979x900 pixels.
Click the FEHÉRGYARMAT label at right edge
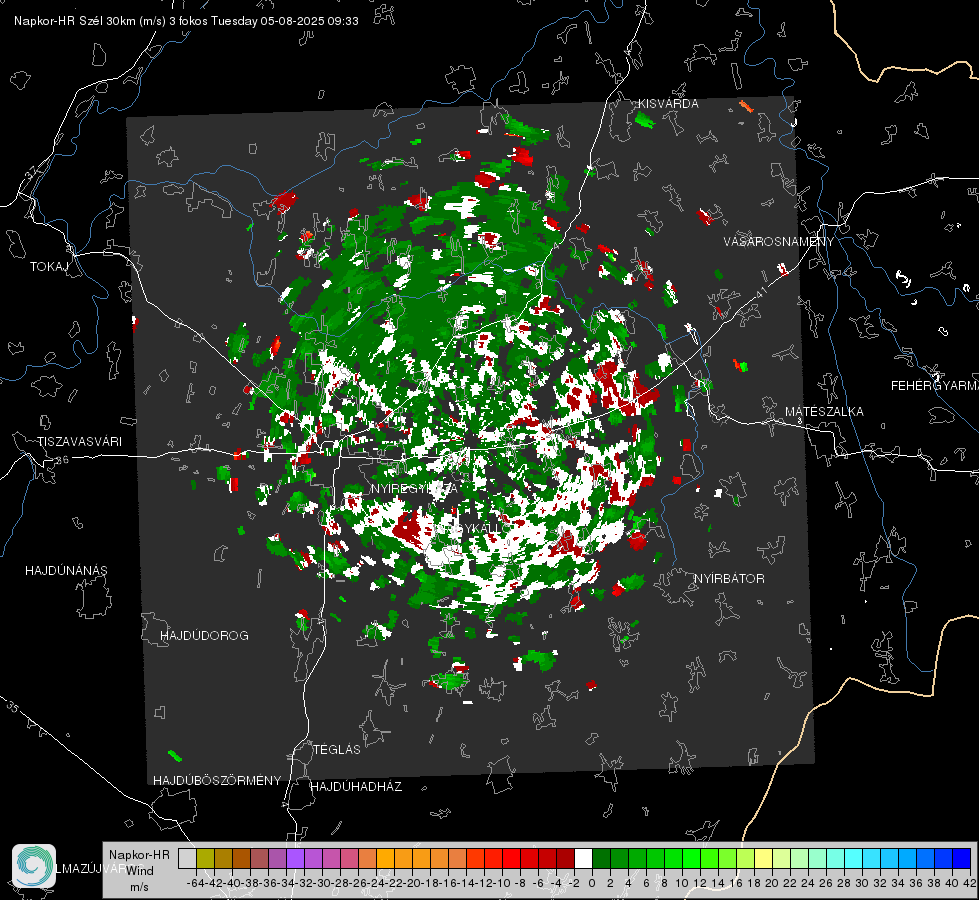tap(934, 386)
